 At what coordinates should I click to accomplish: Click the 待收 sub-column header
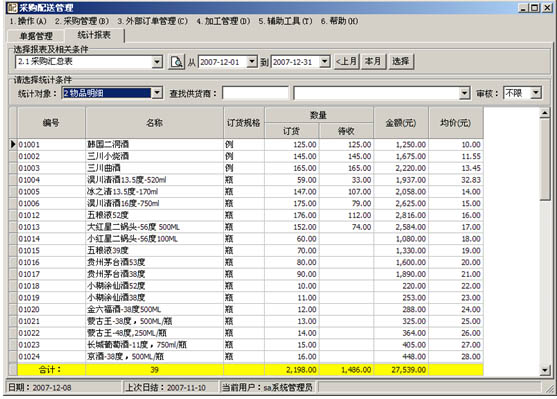[346, 131]
